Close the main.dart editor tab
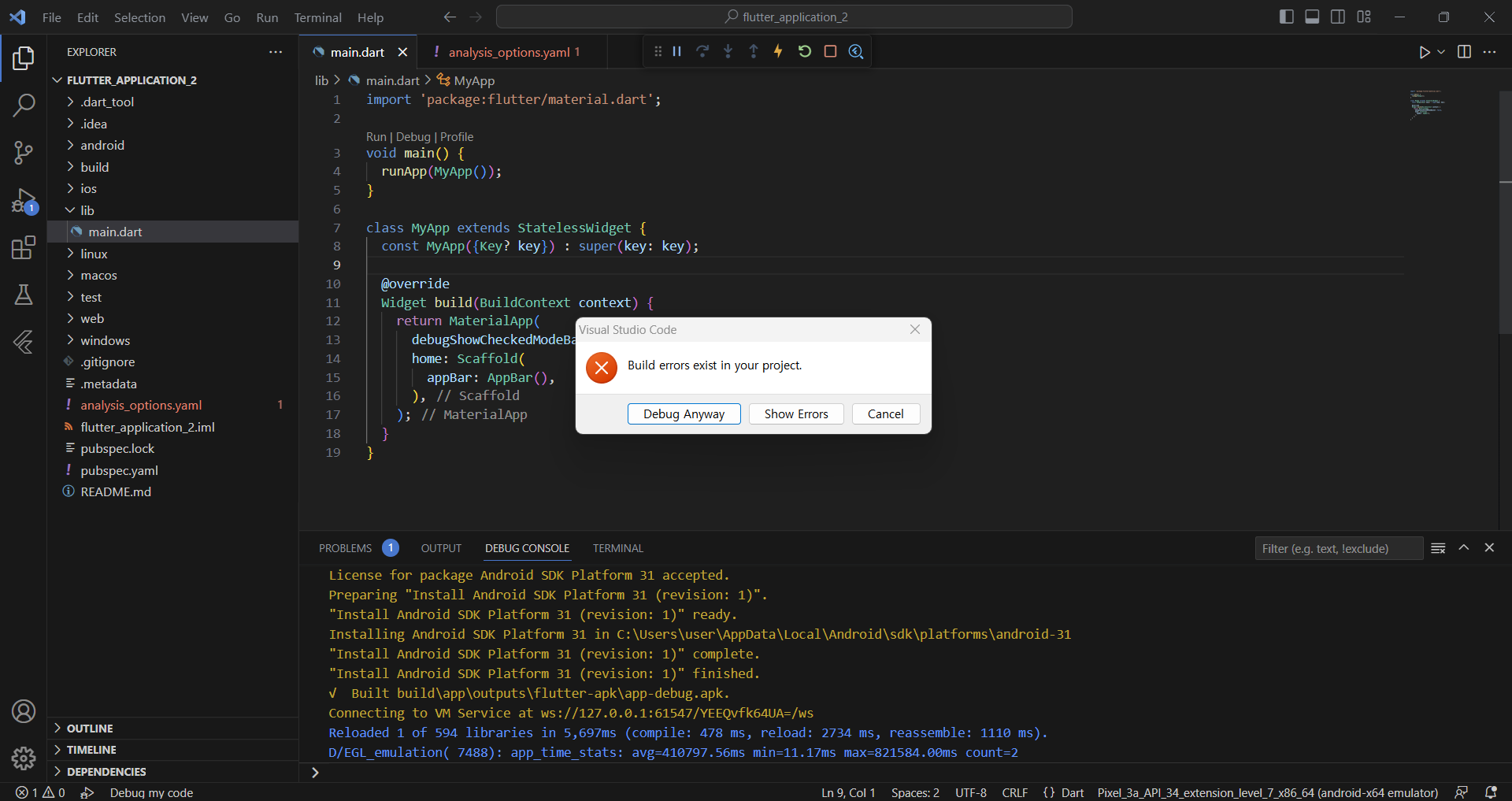This screenshot has width=1512, height=801. [402, 52]
